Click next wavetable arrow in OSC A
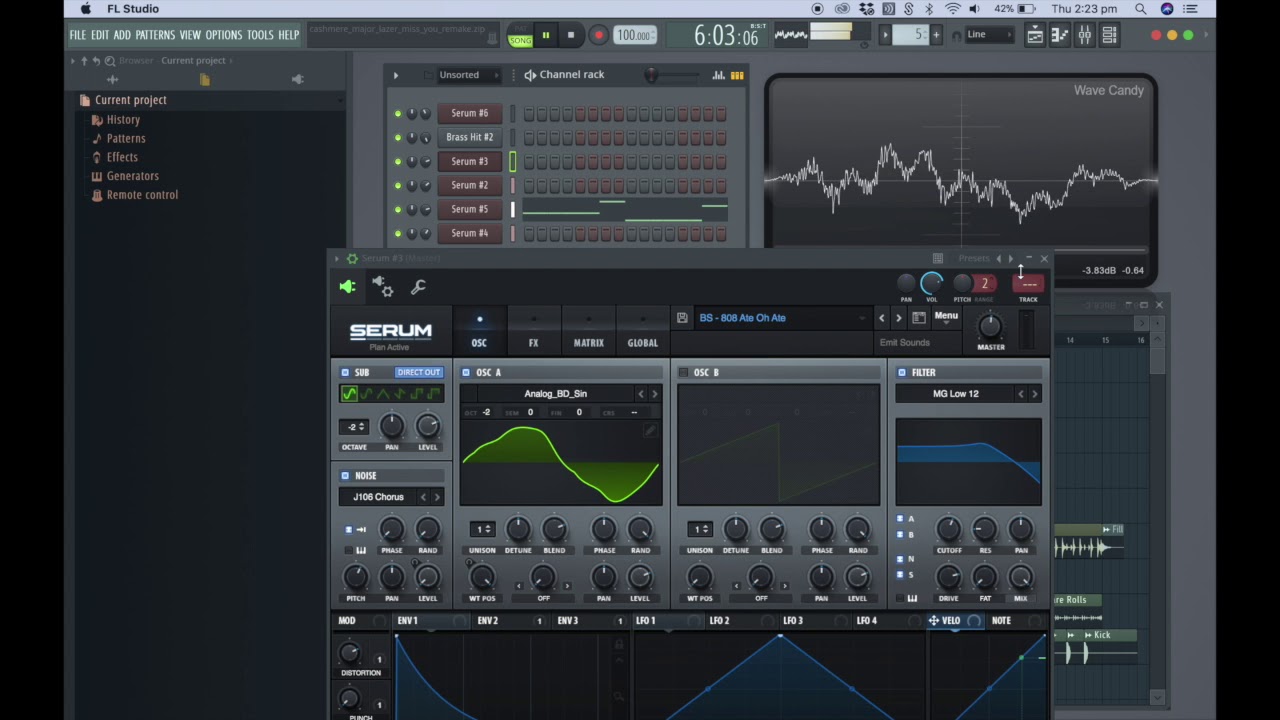This screenshot has width=1280, height=720. (655, 394)
